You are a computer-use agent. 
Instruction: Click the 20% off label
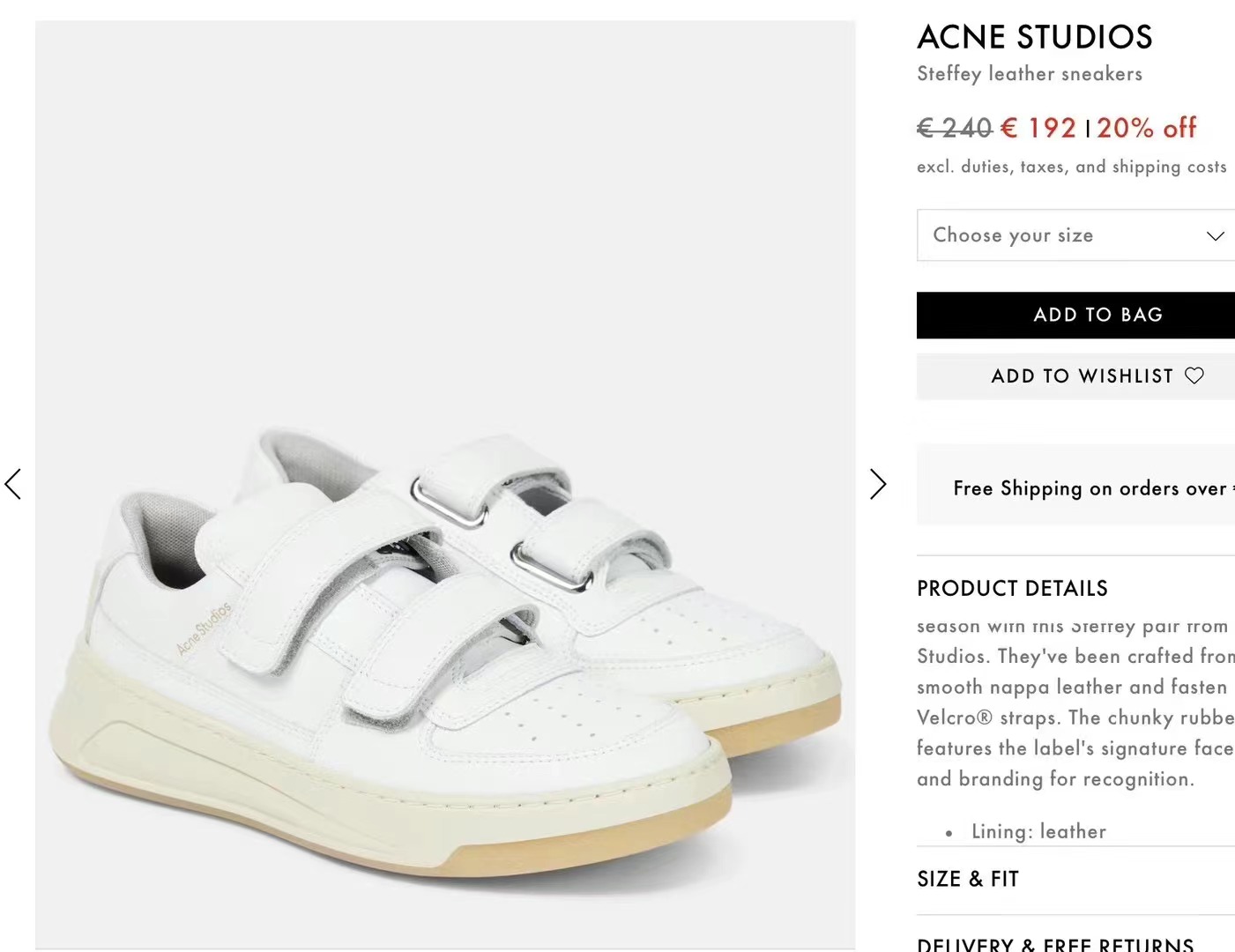point(1147,128)
